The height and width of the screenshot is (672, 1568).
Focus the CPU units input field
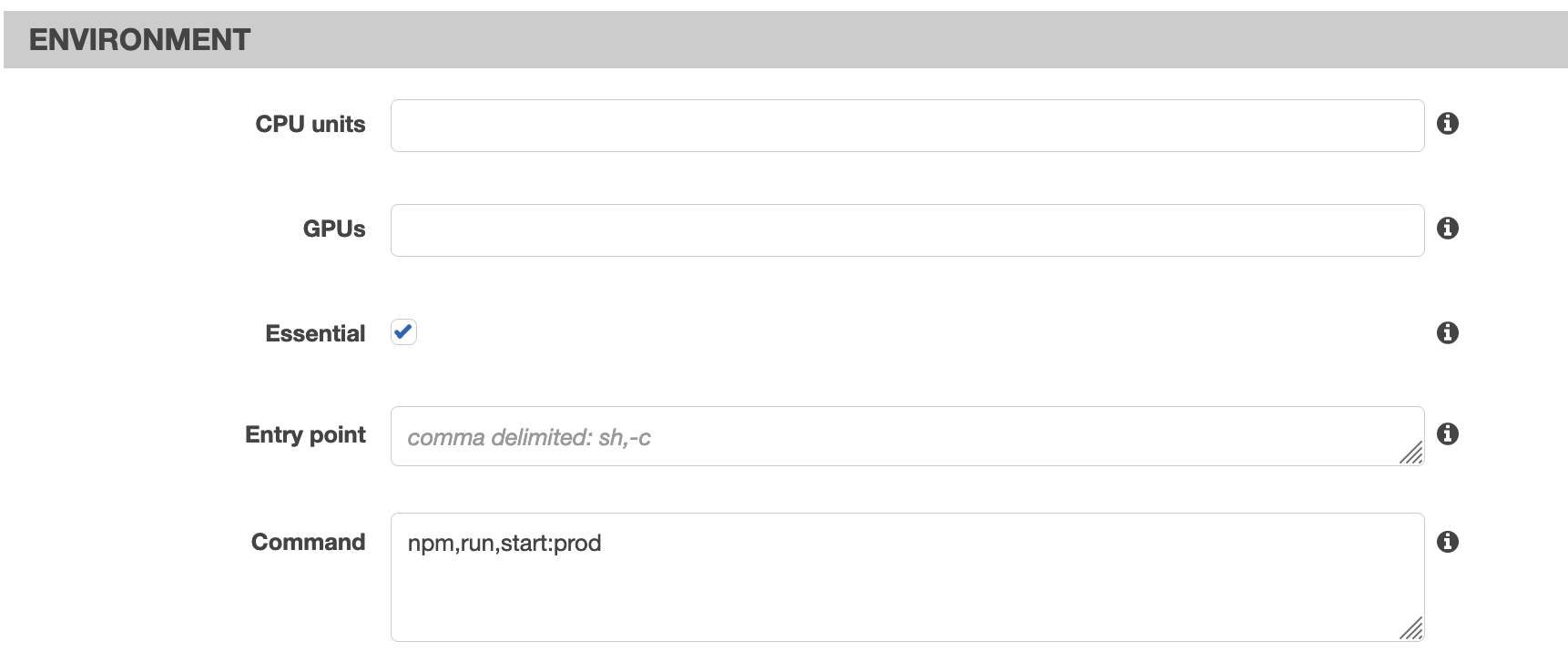(907, 126)
